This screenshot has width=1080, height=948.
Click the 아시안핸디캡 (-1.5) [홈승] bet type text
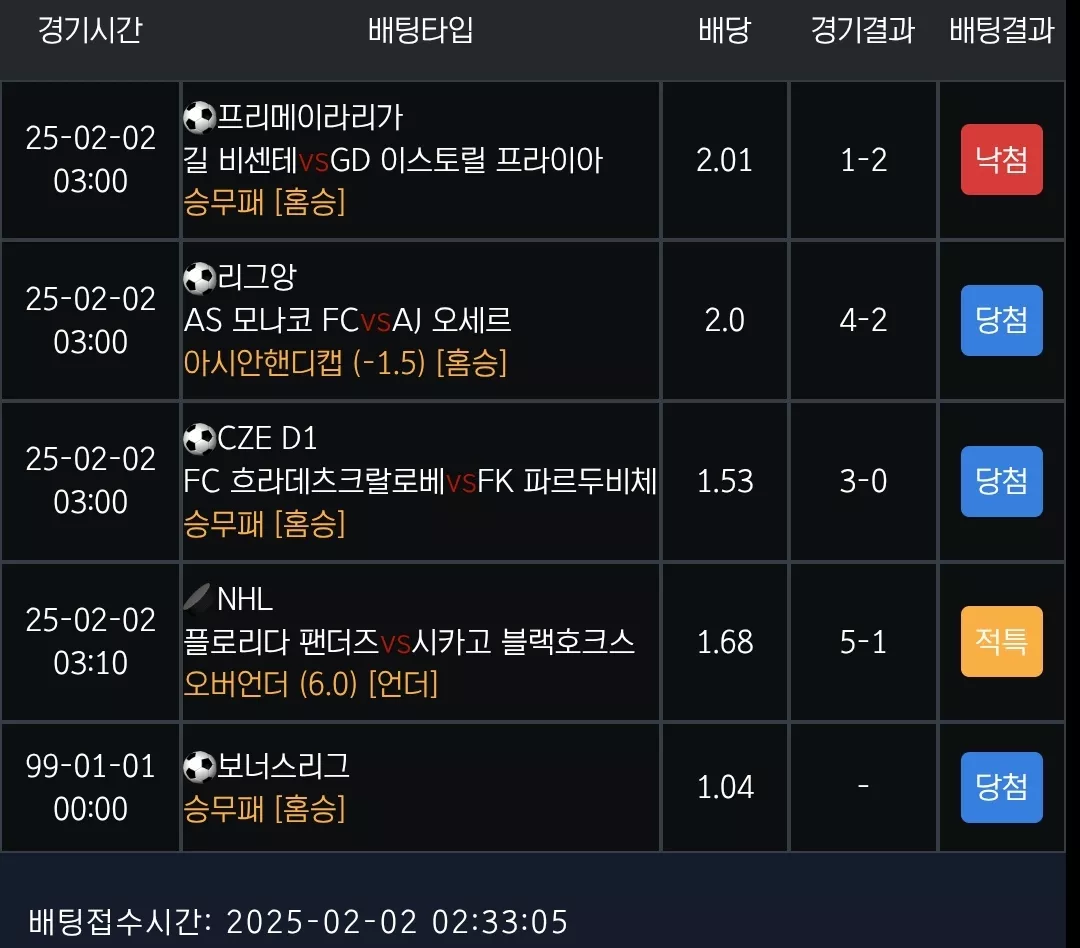345,362
